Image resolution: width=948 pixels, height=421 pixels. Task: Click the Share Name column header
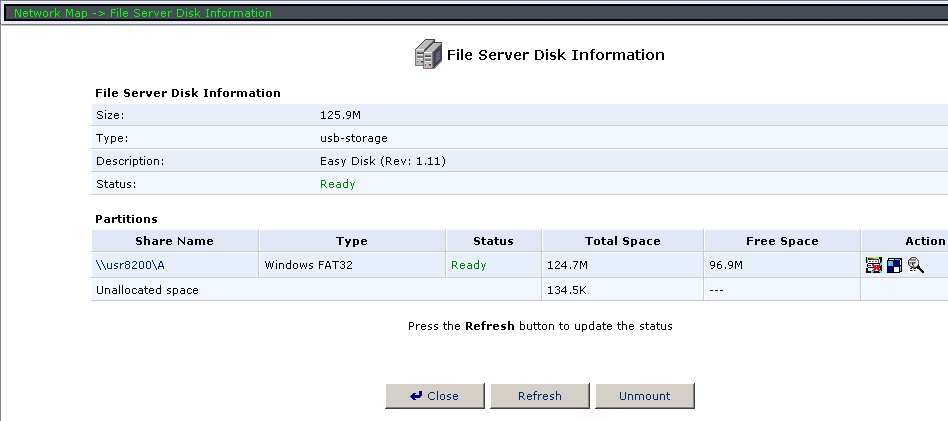pos(175,241)
